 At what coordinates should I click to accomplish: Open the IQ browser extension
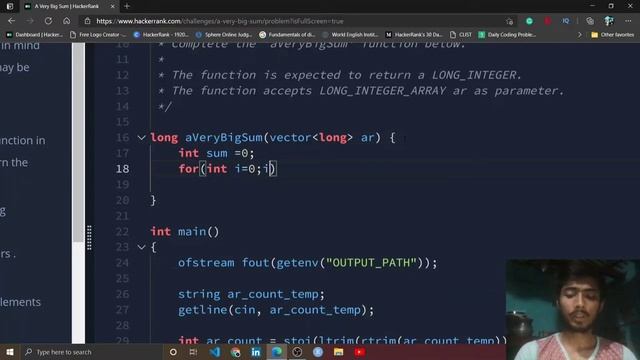(565, 21)
